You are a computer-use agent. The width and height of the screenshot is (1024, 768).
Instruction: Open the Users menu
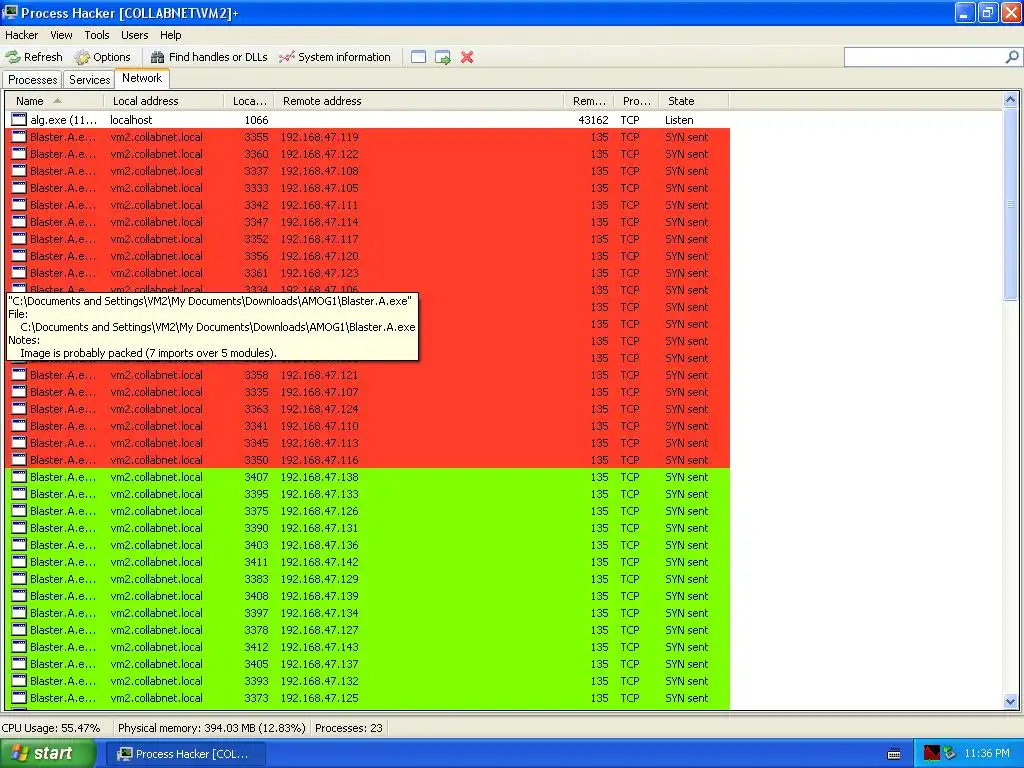[x=135, y=35]
